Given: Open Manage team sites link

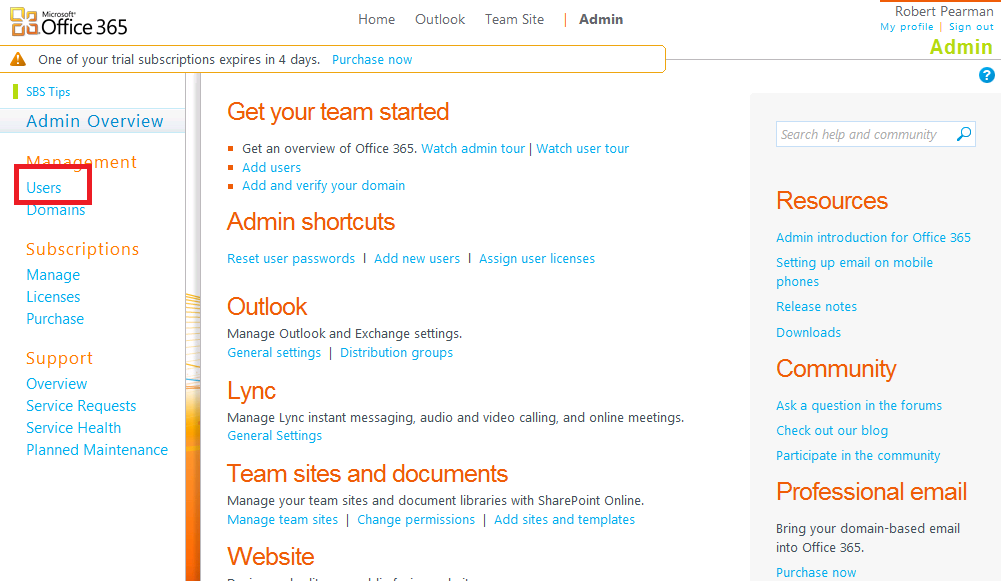Looking at the screenshot, I should pos(282,519).
